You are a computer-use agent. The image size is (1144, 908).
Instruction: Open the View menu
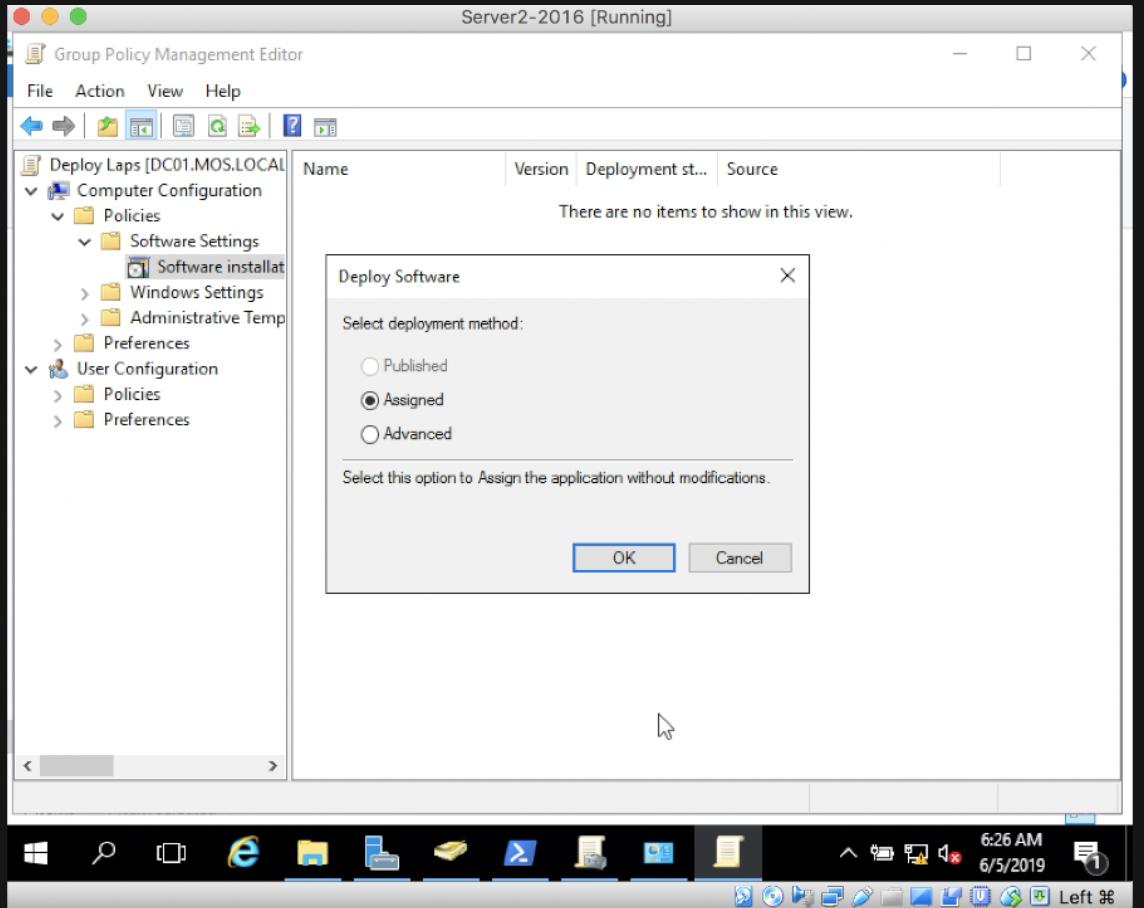(x=165, y=91)
